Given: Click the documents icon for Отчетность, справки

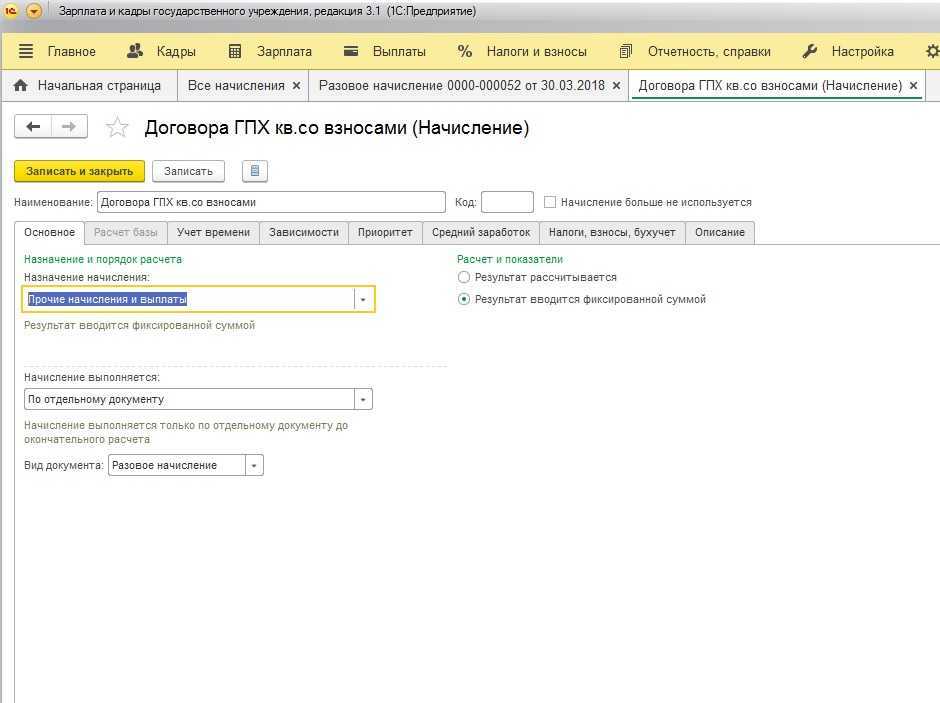Looking at the screenshot, I should pos(625,52).
